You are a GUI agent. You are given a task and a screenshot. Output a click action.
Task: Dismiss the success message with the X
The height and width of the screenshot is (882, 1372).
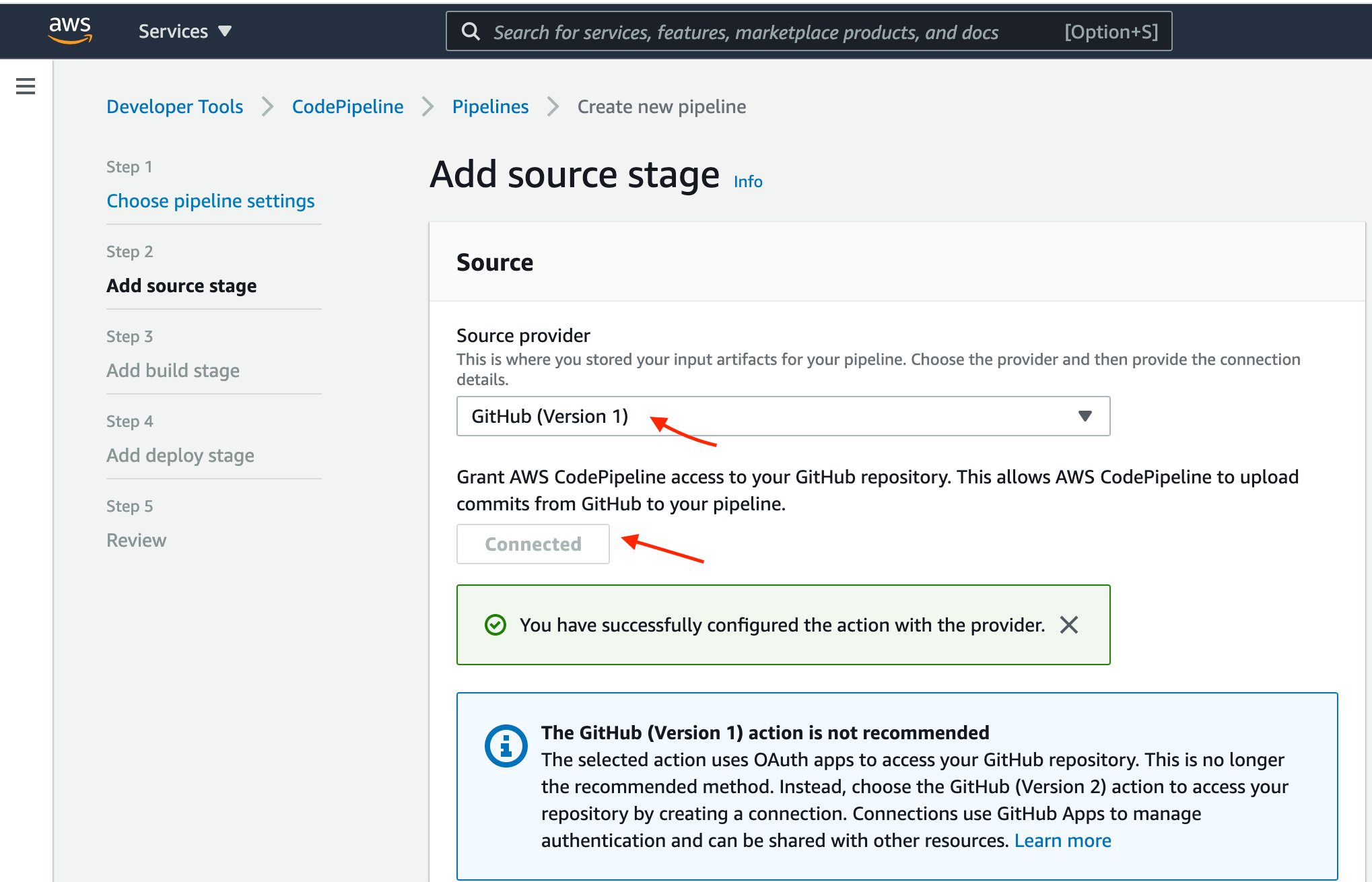pyautogui.click(x=1068, y=625)
